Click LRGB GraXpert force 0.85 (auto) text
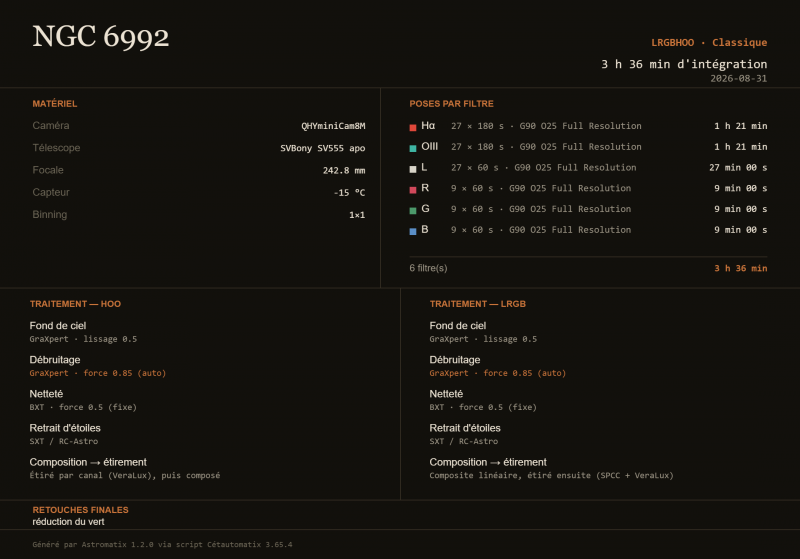Viewport: 800px width, 559px height. pos(497,373)
